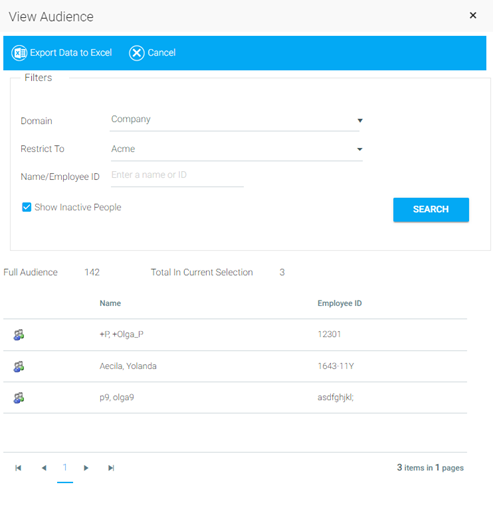Focus the Name/Employee ID input field
493x511 pixels.
click(x=177, y=175)
